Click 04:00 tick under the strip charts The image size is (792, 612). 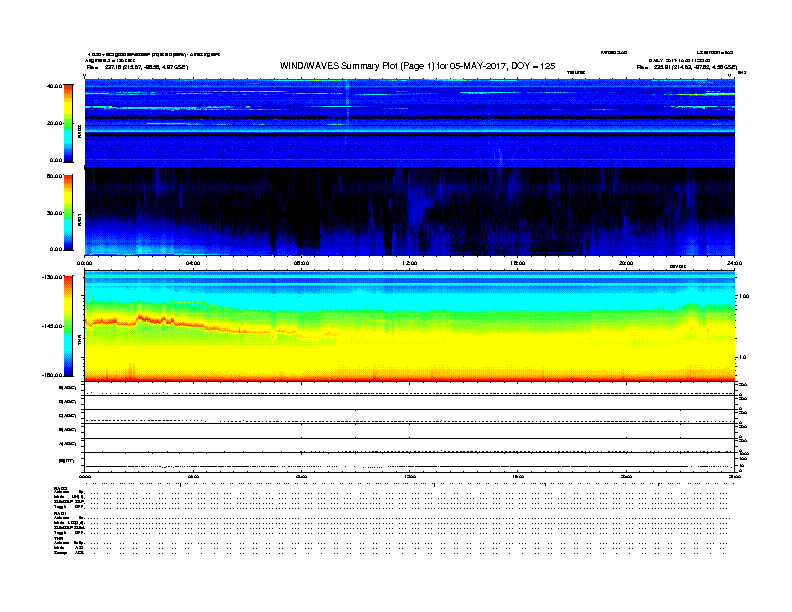(193, 476)
